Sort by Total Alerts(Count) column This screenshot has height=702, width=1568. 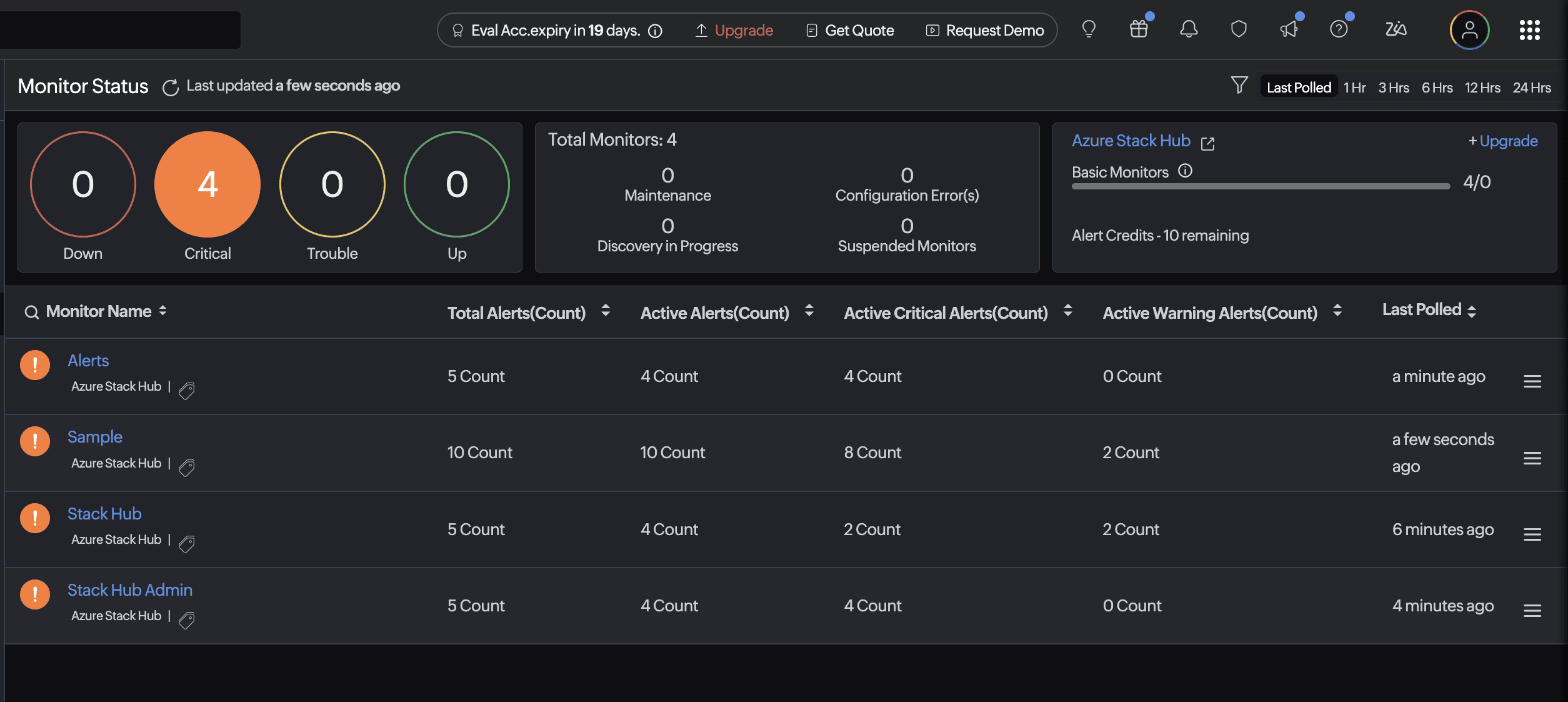point(605,311)
